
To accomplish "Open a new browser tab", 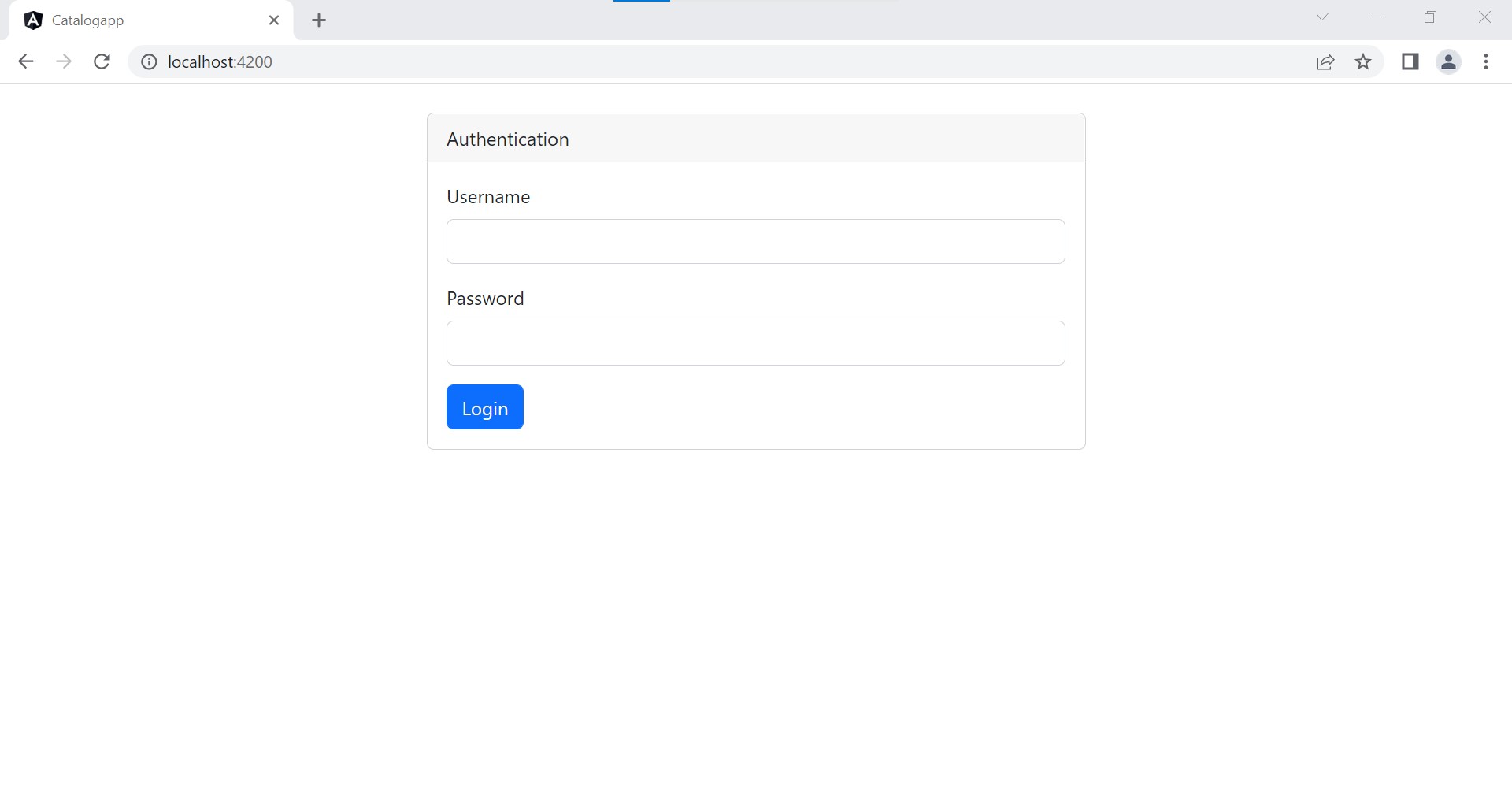I will point(318,20).
